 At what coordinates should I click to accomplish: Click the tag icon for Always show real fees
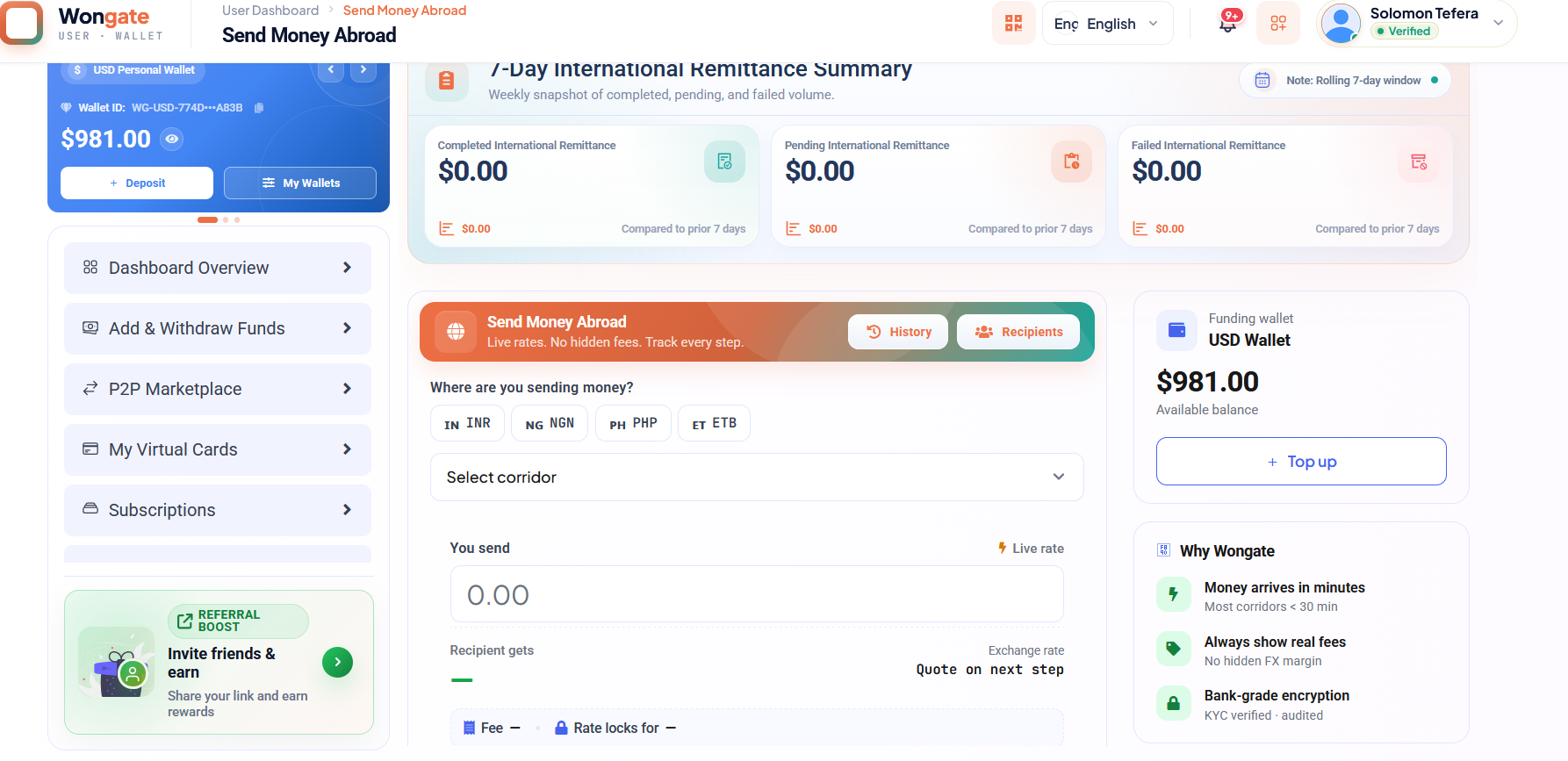(1174, 650)
